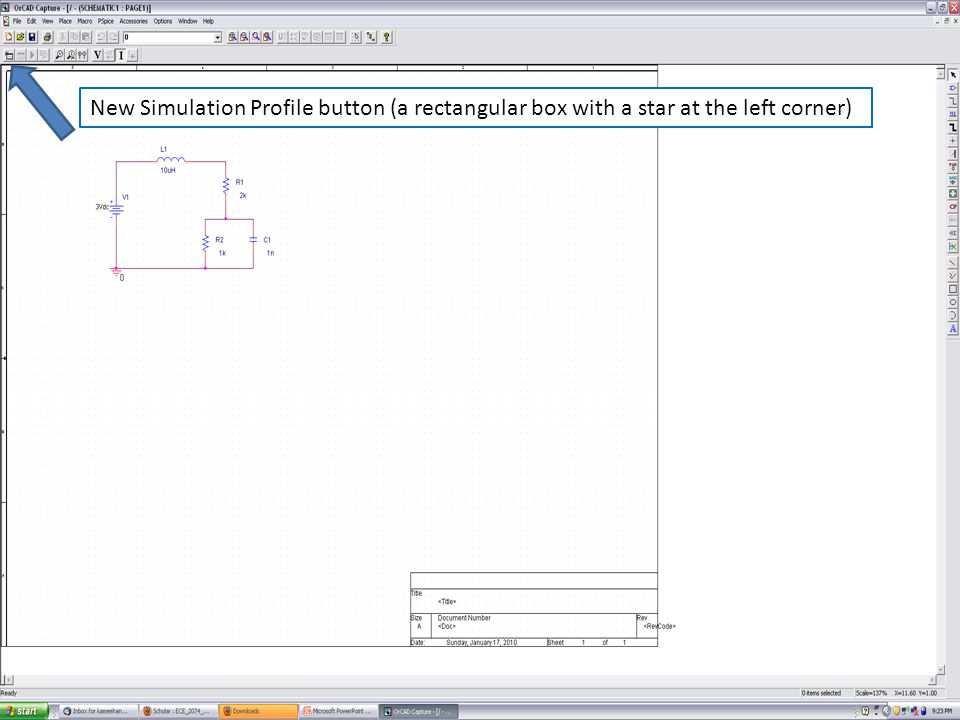Open the Place menu
The image size is (960, 720).
tap(66, 21)
